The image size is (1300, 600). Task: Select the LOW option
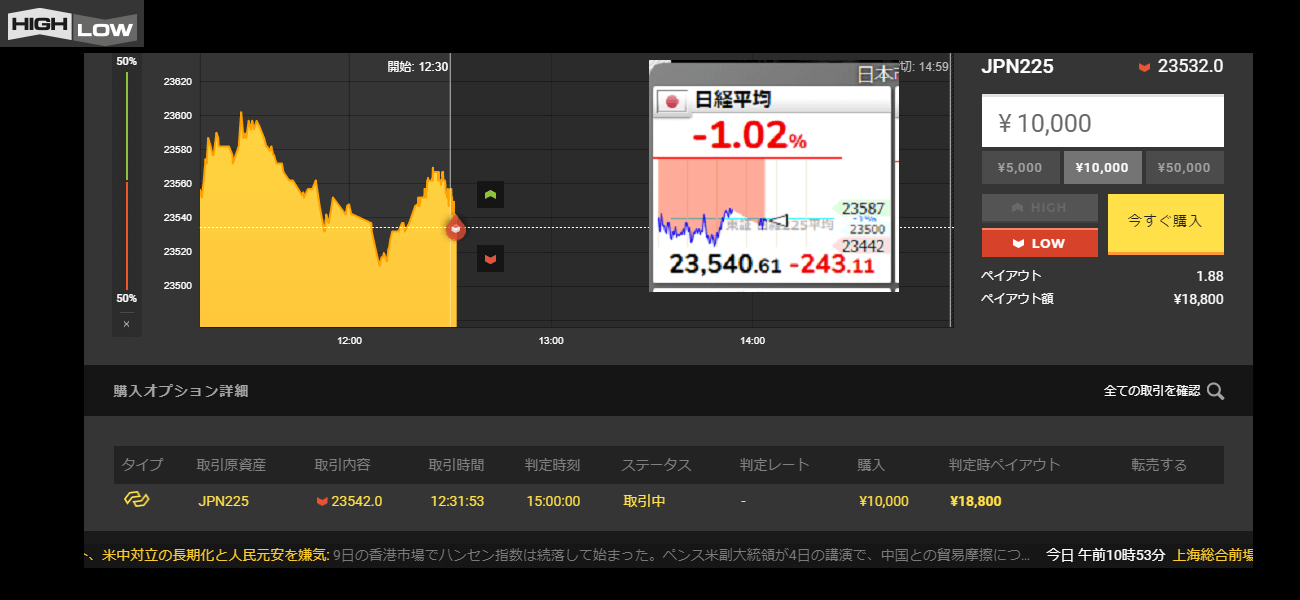click(x=1039, y=243)
